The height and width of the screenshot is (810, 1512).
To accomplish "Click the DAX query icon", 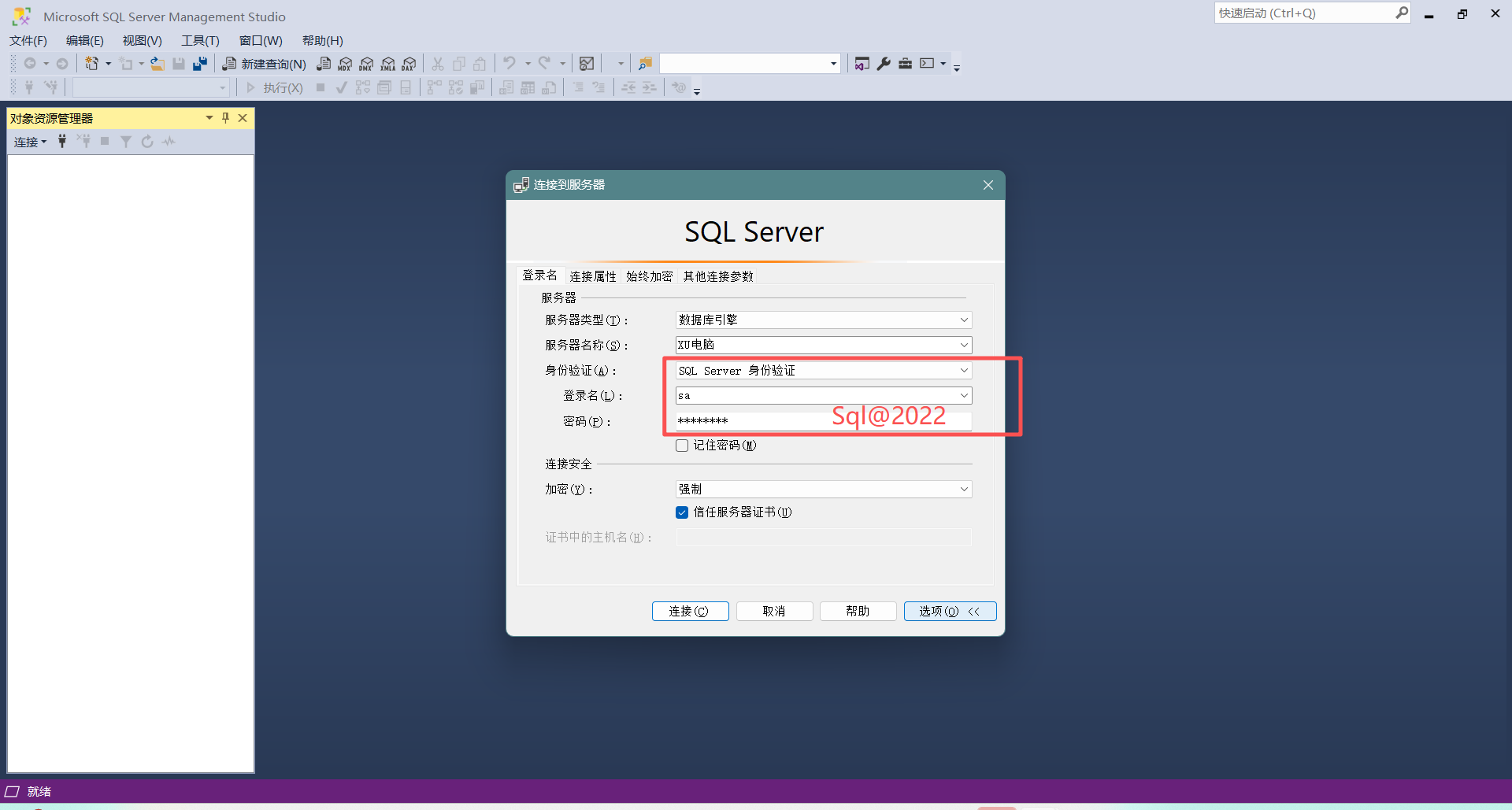I will (409, 64).
